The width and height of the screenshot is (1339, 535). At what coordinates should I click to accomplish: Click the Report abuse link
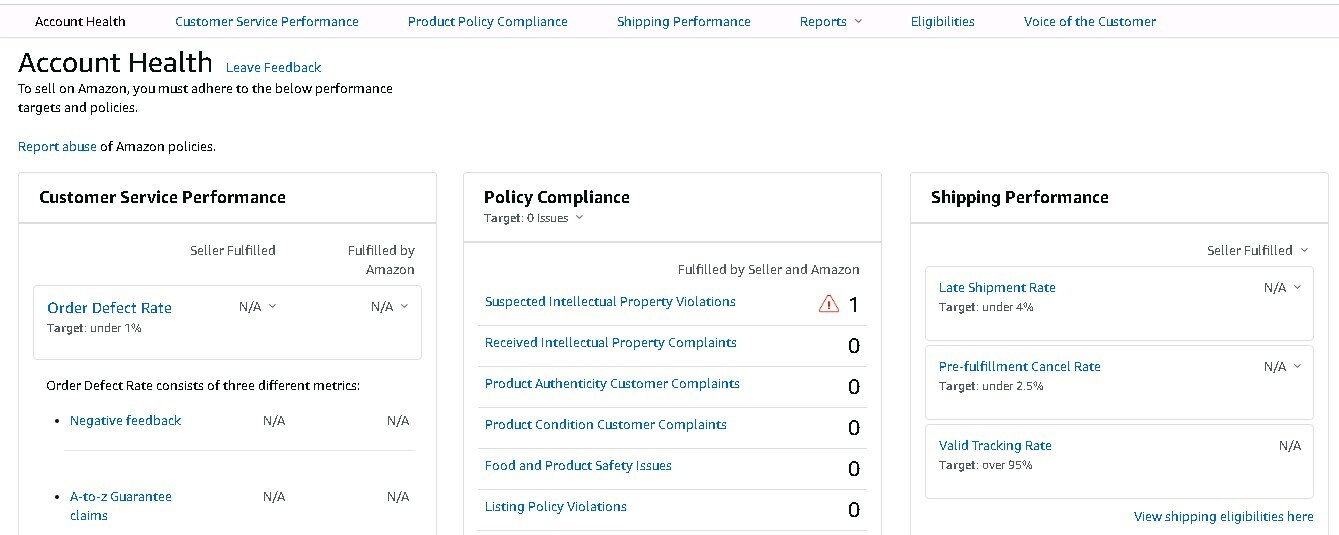[57, 146]
